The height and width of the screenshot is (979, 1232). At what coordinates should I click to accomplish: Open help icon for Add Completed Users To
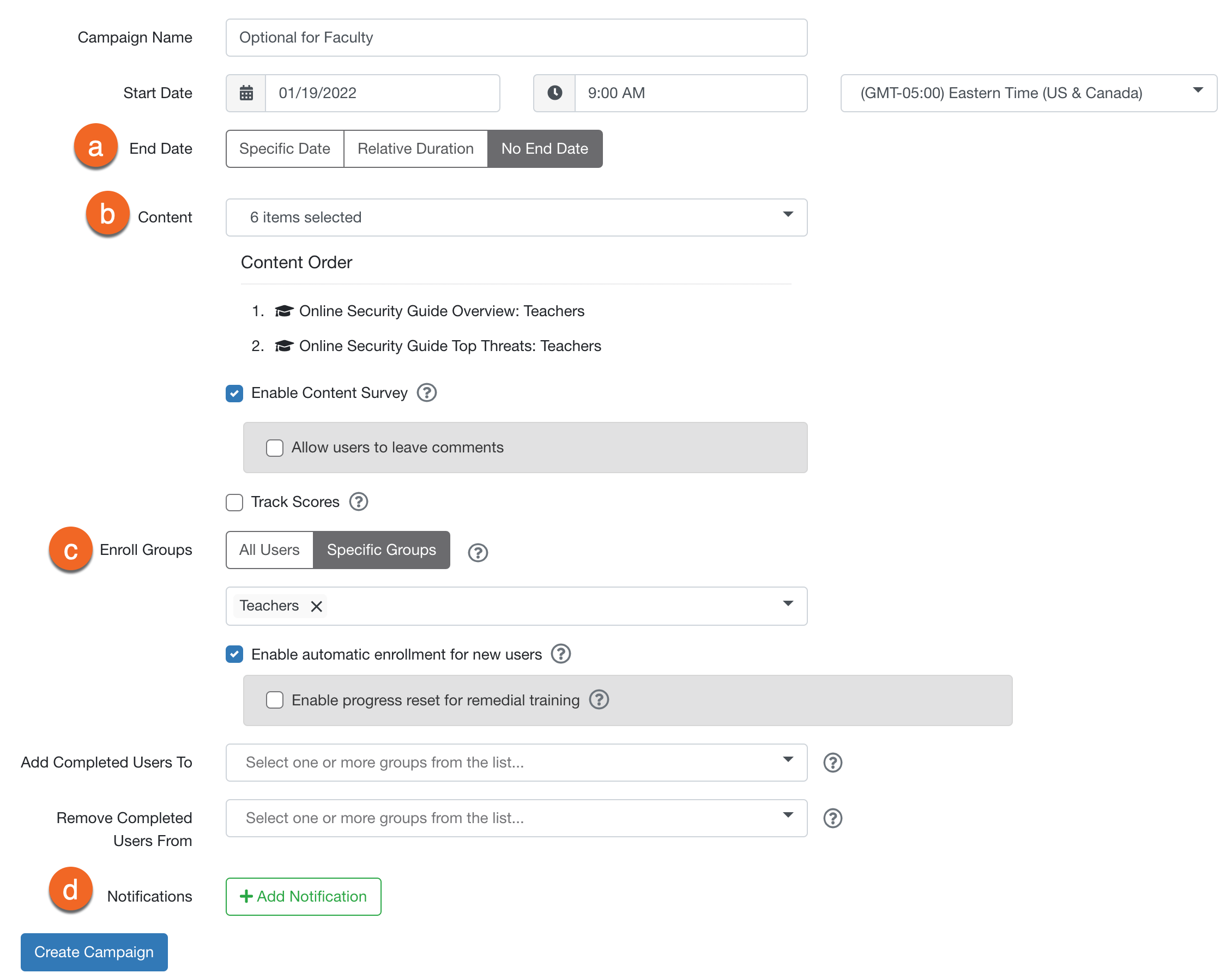coord(832,762)
